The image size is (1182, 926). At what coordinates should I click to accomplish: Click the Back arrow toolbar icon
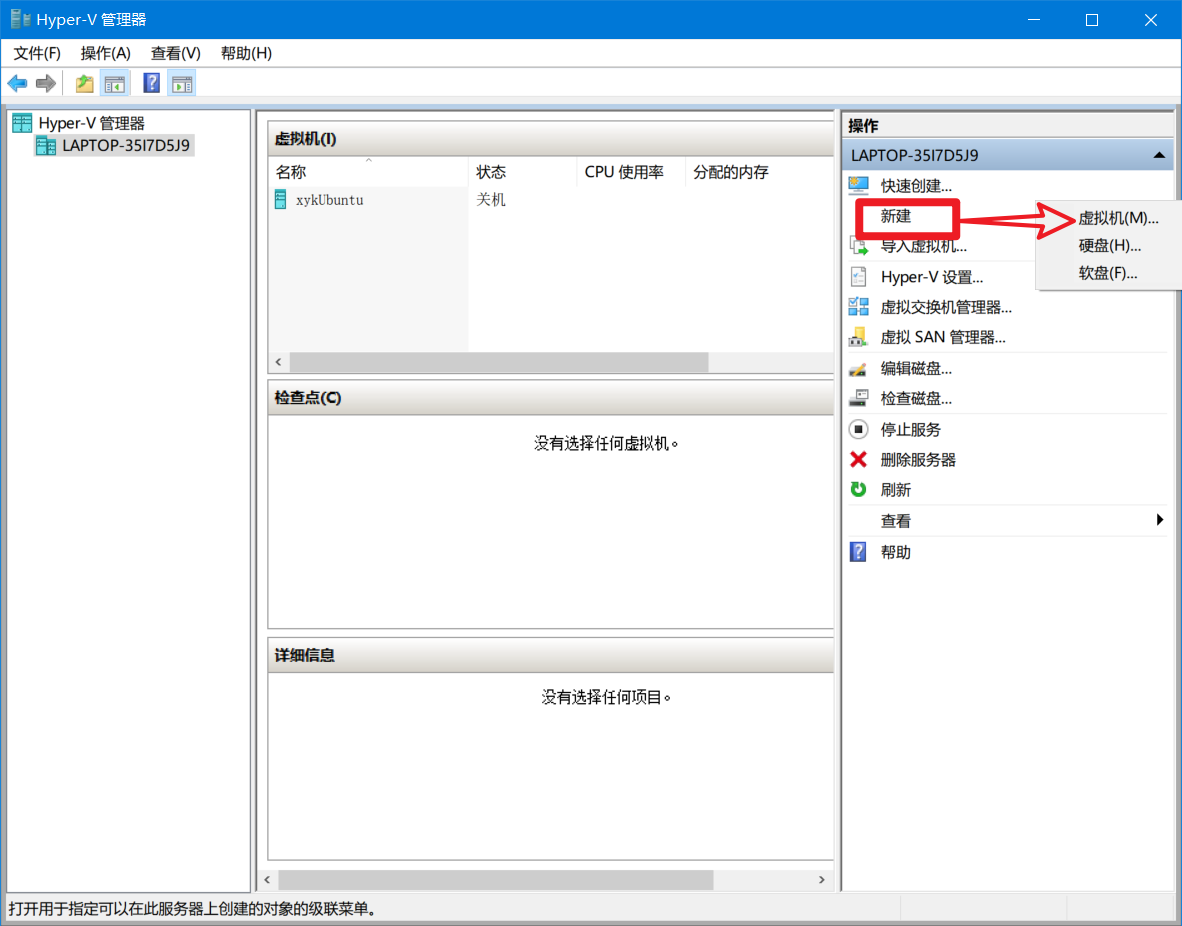(x=17, y=84)
